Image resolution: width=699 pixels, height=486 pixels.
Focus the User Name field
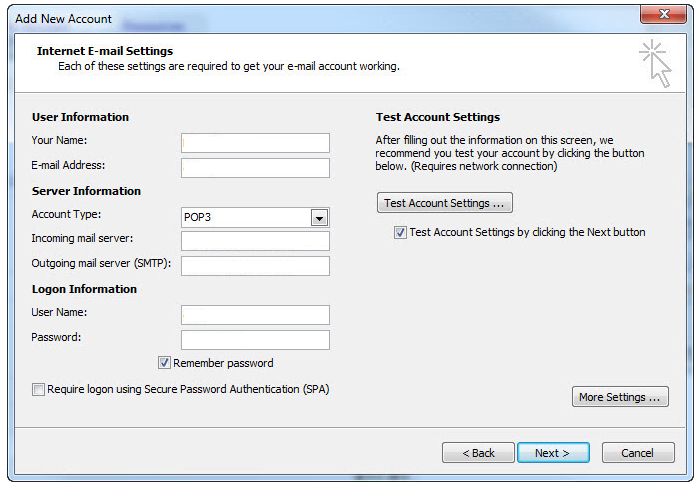[x=255, y=315]
